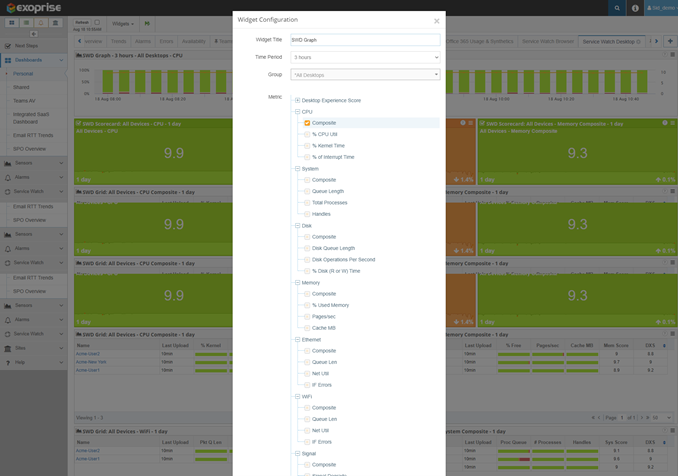
Task: Check Total Processes metric
Action: tap(307, 203)
